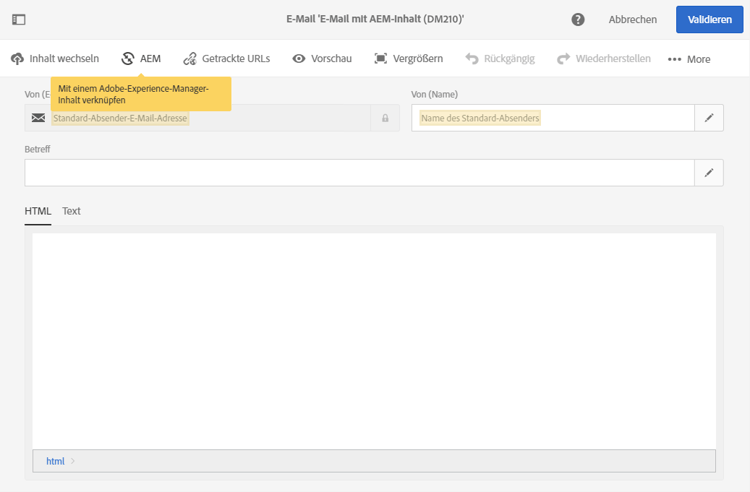The width and height of the screenshot is (750, 492).
Task: Click the lock icon in sender address field
Action: tap(385, 118)
